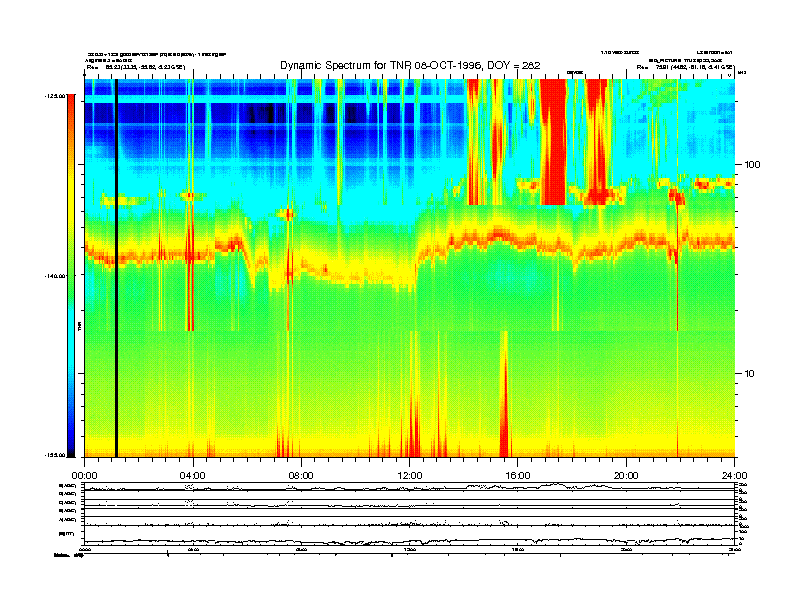
Task: Click the large red burst near 17:00
Action: (x=553, y=142)
